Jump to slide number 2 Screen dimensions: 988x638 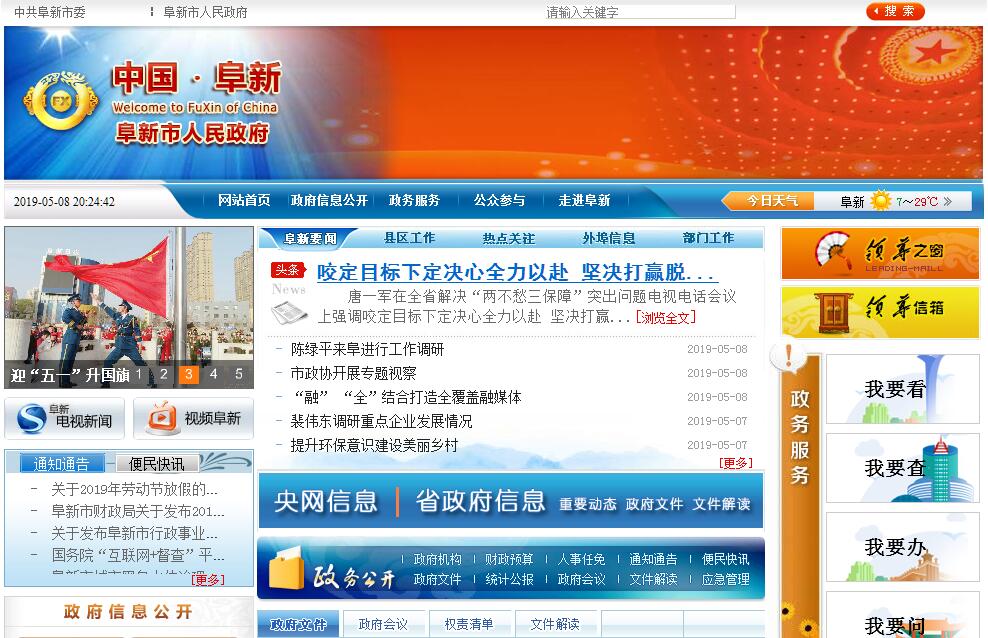[164, 375]
